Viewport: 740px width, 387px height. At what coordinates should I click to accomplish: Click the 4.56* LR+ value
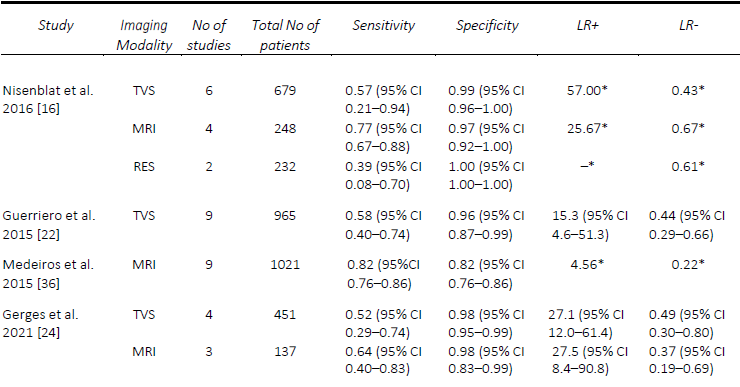point(587,264)
